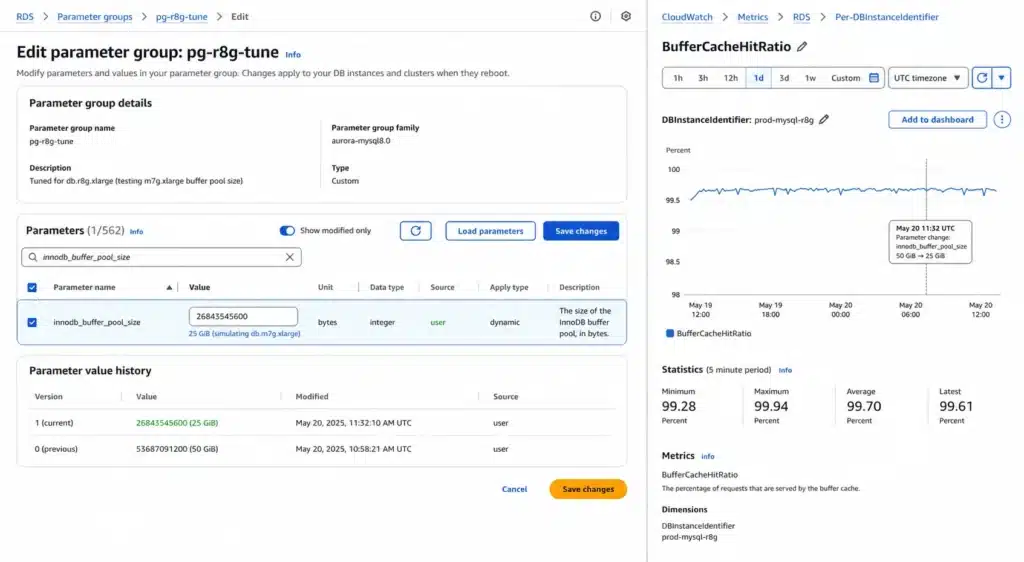Edit DBInstanceIdentifier label with pencil icon

click(x=824, y=119)
